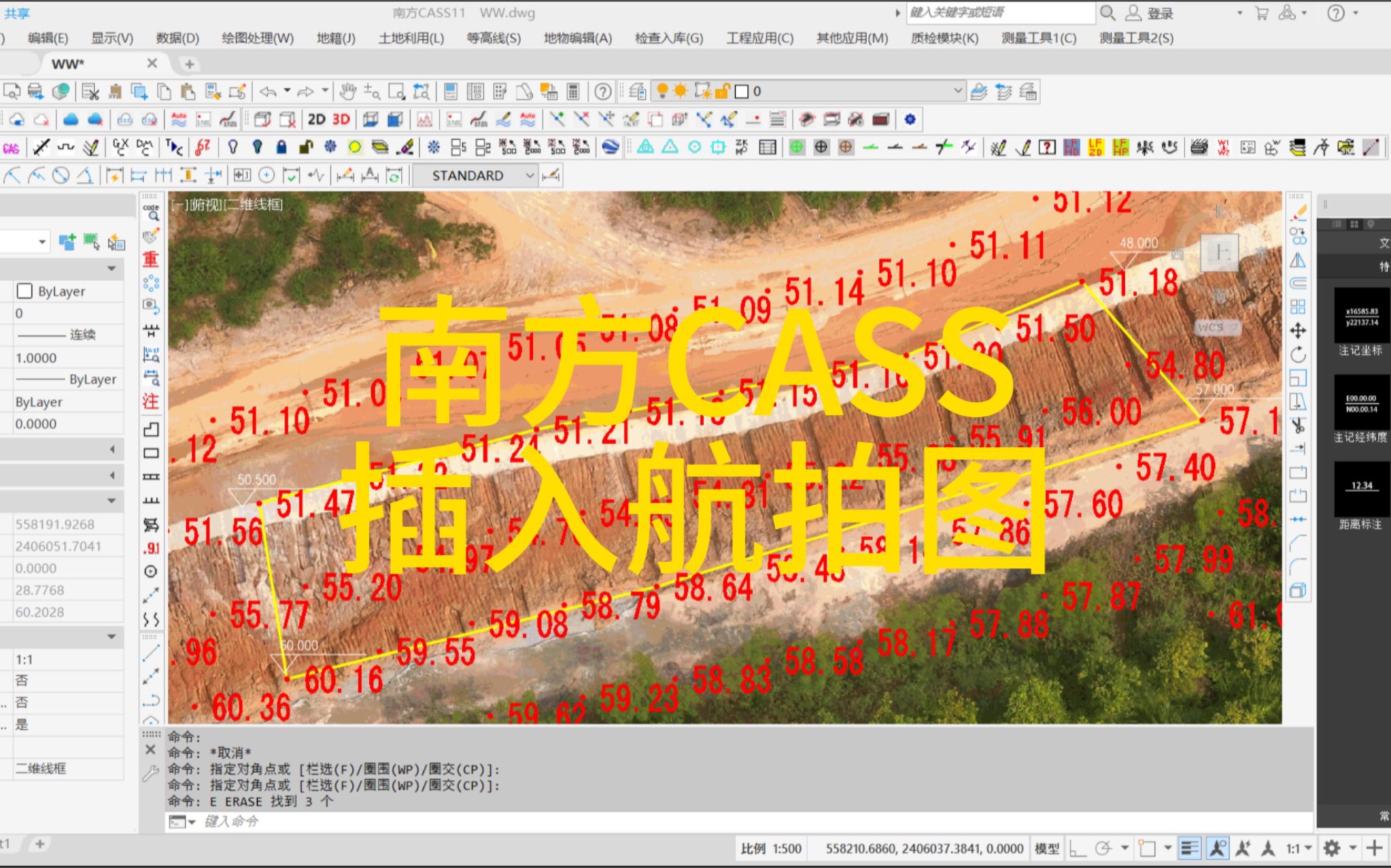Select the Pan hand tool

pyautogui.click(x=349, y=92)
